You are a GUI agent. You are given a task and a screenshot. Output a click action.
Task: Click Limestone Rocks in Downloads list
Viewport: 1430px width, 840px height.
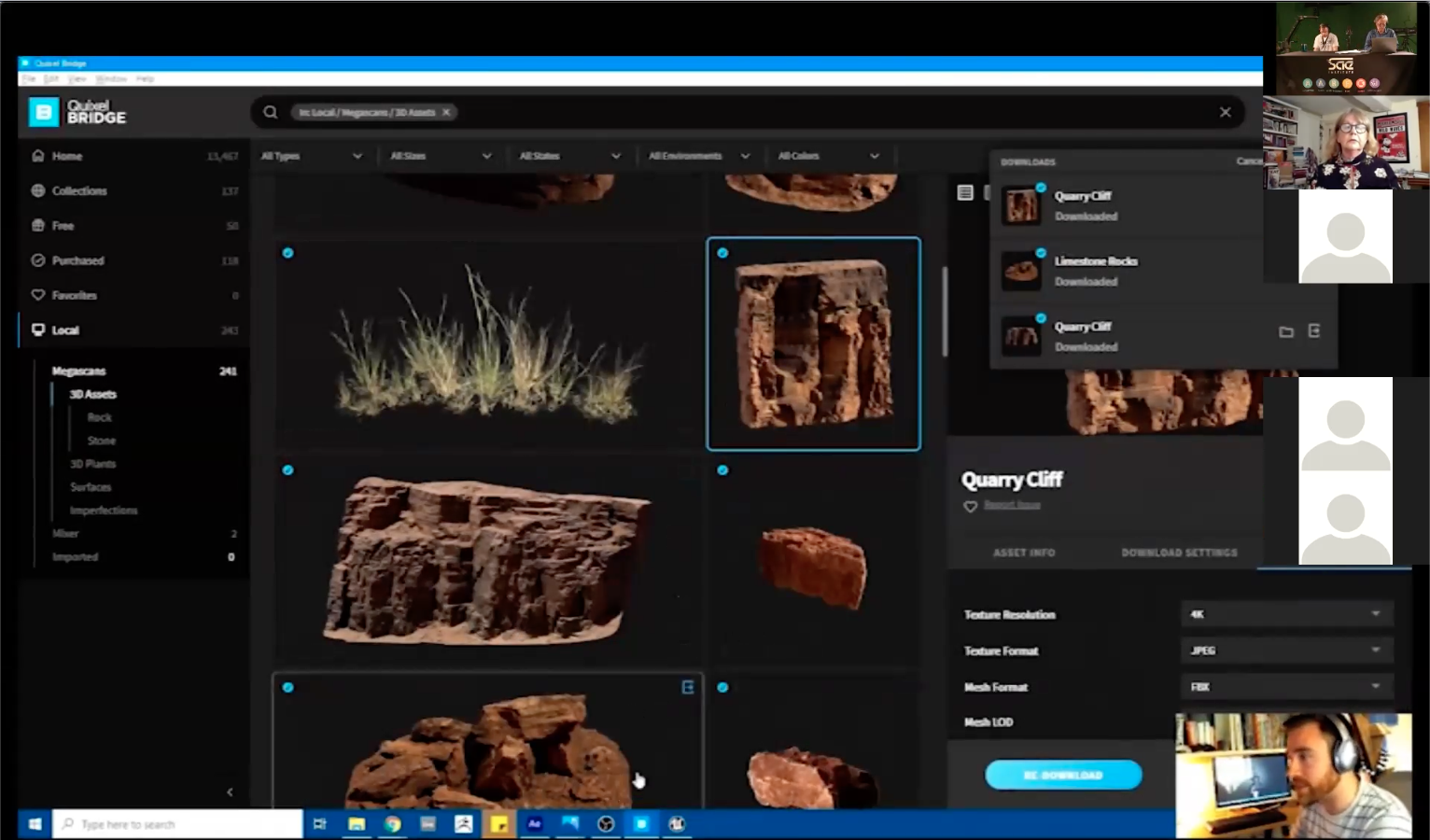pyautogui.click(x=1096, y=261)
